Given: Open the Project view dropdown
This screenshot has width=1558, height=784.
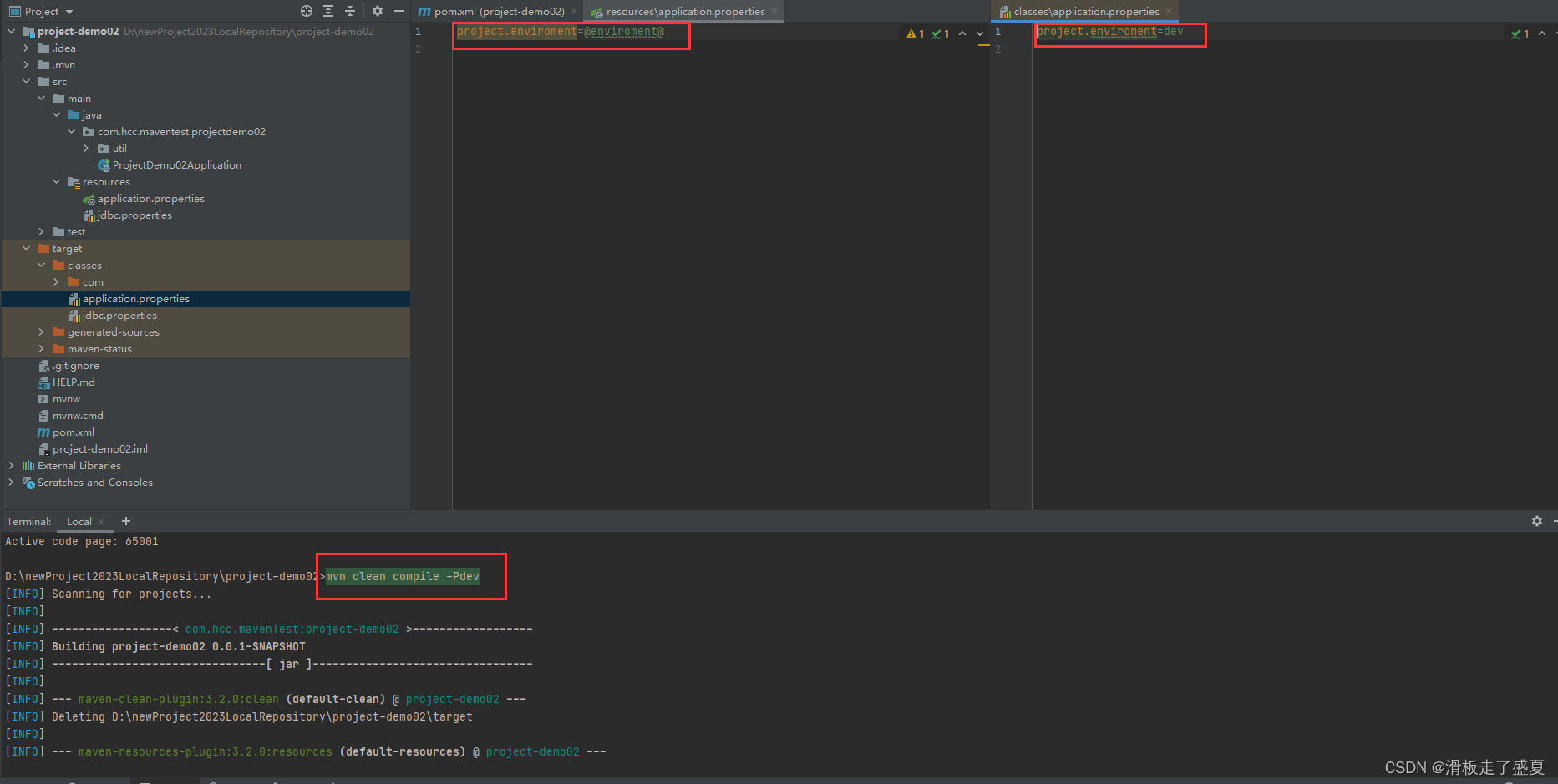Looking at the screenshot, I should [x=40, y=11].
